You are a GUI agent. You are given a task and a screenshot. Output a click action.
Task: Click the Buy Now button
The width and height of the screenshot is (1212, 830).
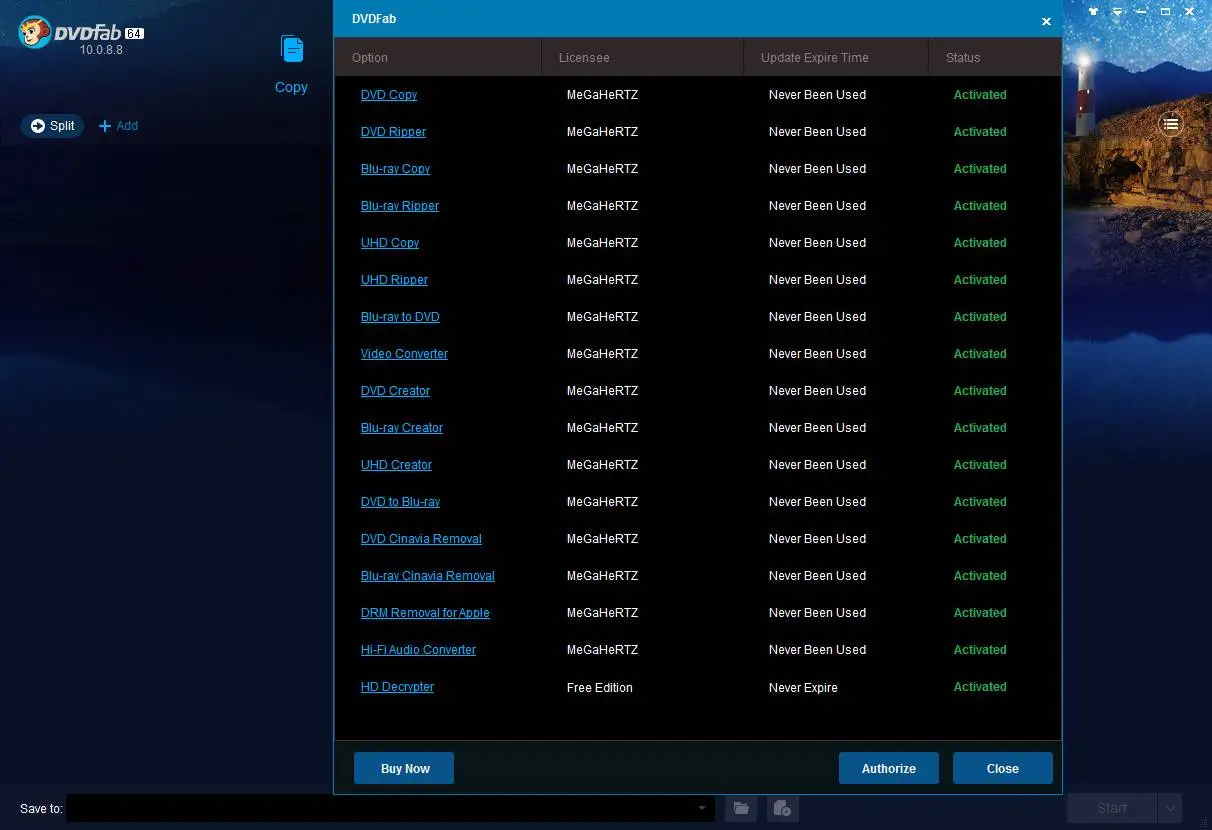404,768
